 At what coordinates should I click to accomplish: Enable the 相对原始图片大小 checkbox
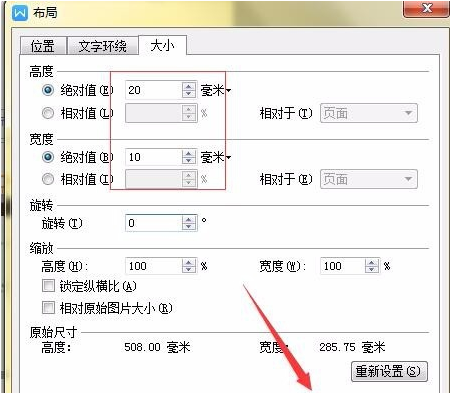tap(48, 308)
